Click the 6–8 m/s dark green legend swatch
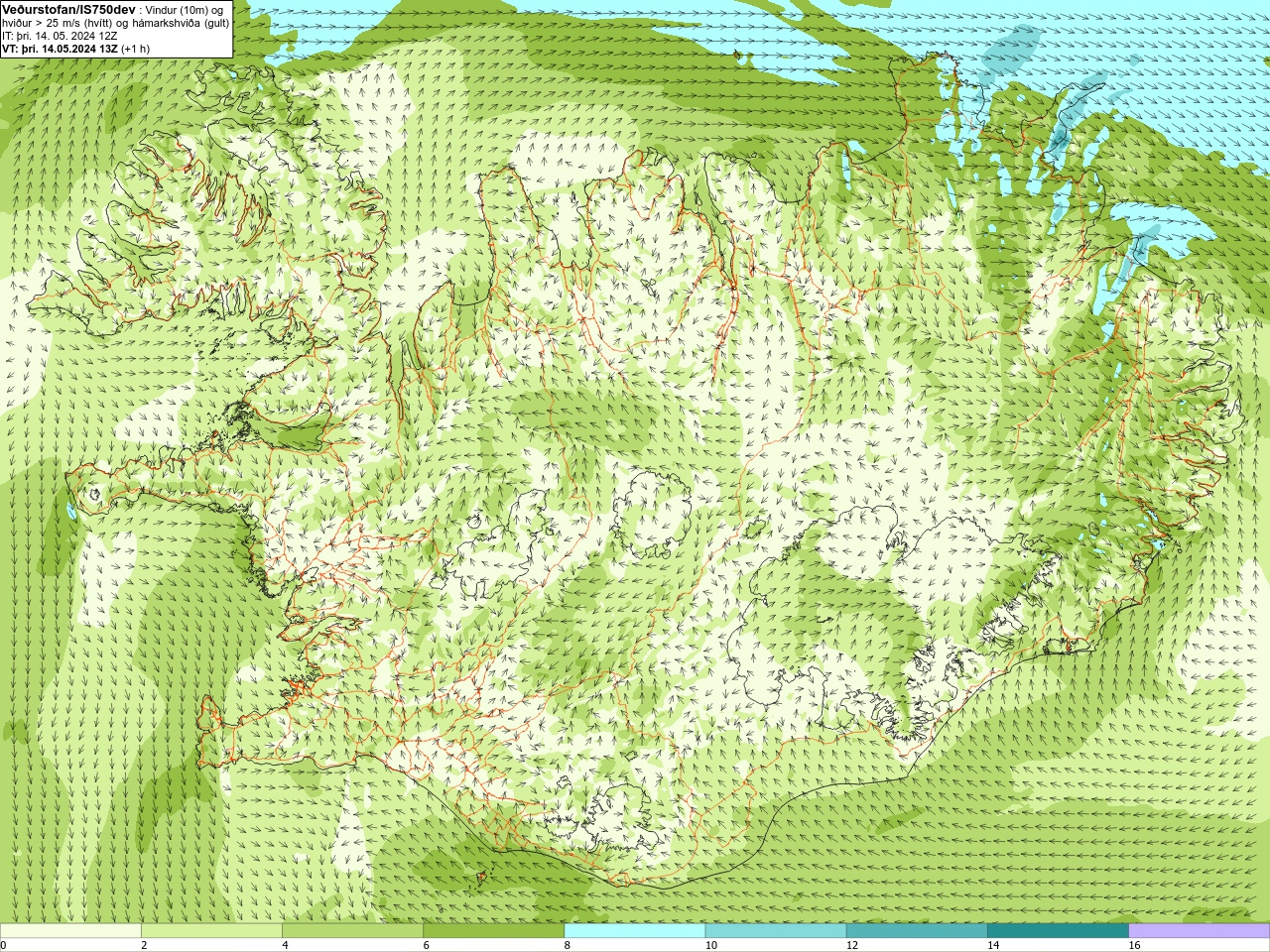Viewport: 1270px width, 952px height. pos(493,931)
